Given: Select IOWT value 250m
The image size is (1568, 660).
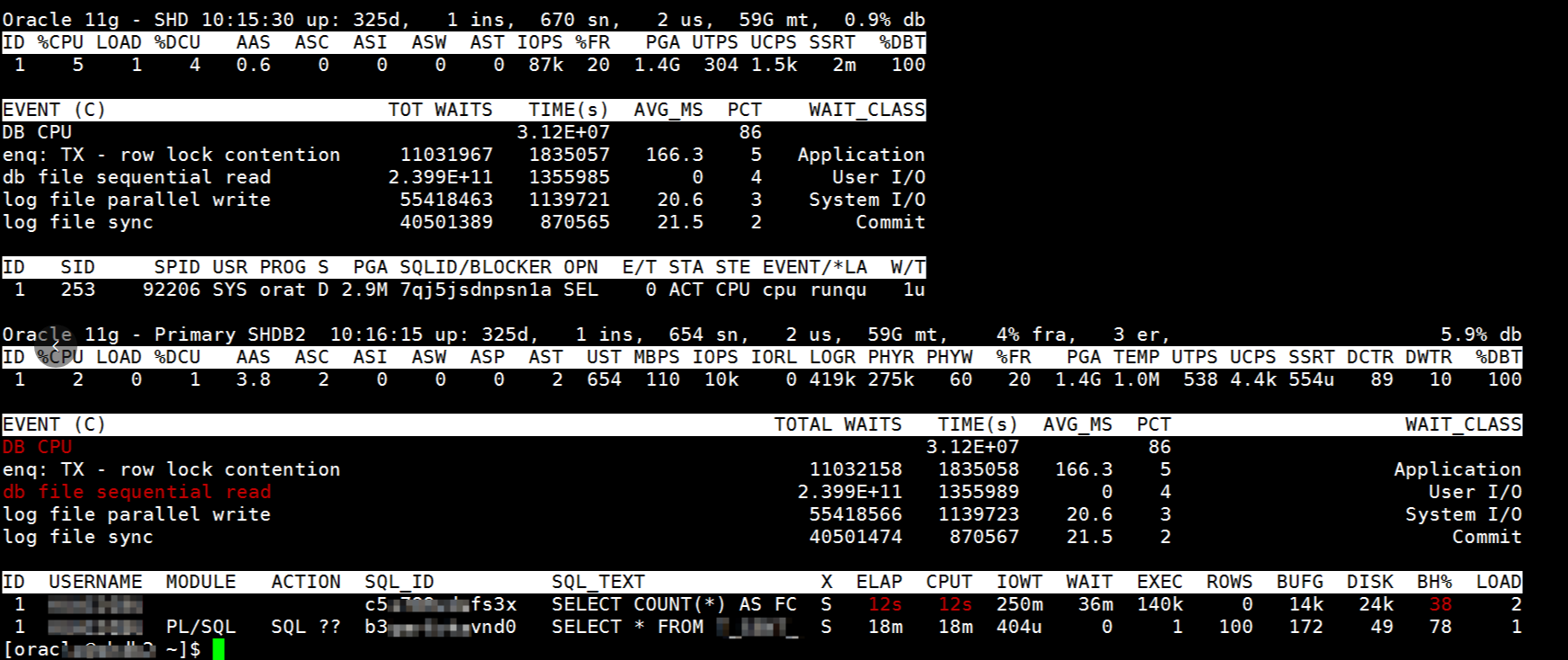Looking at the screenshot, I should click(1019, 604).
